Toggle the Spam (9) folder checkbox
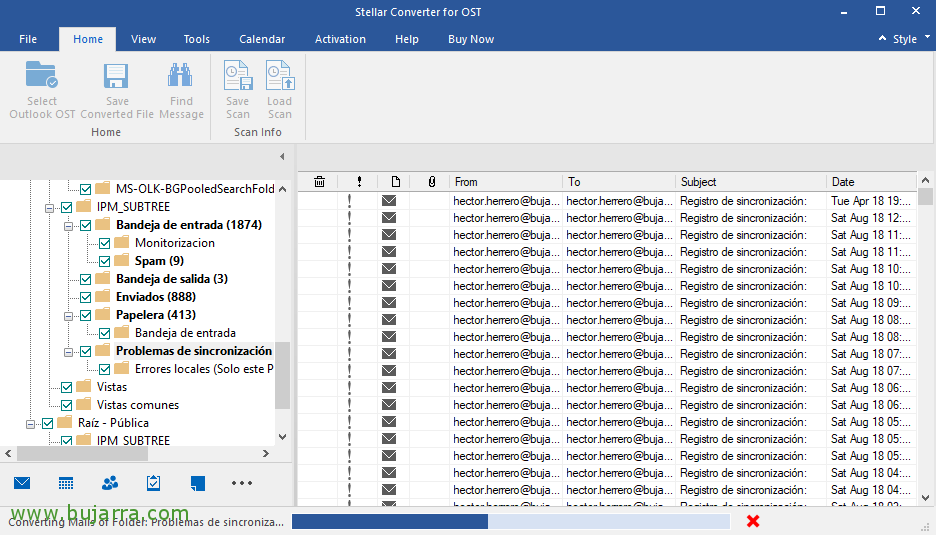 [x=105, y=261]
